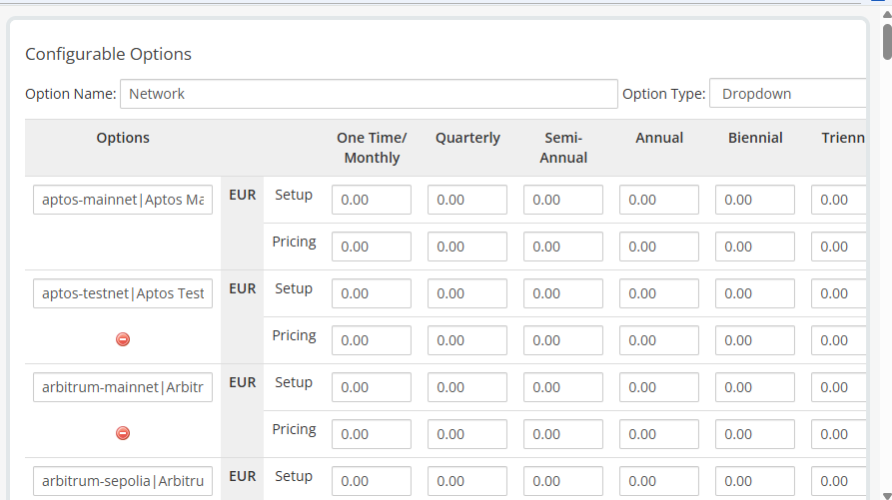
Task: Click the Annual column header
Action: [x=659, y=138]
